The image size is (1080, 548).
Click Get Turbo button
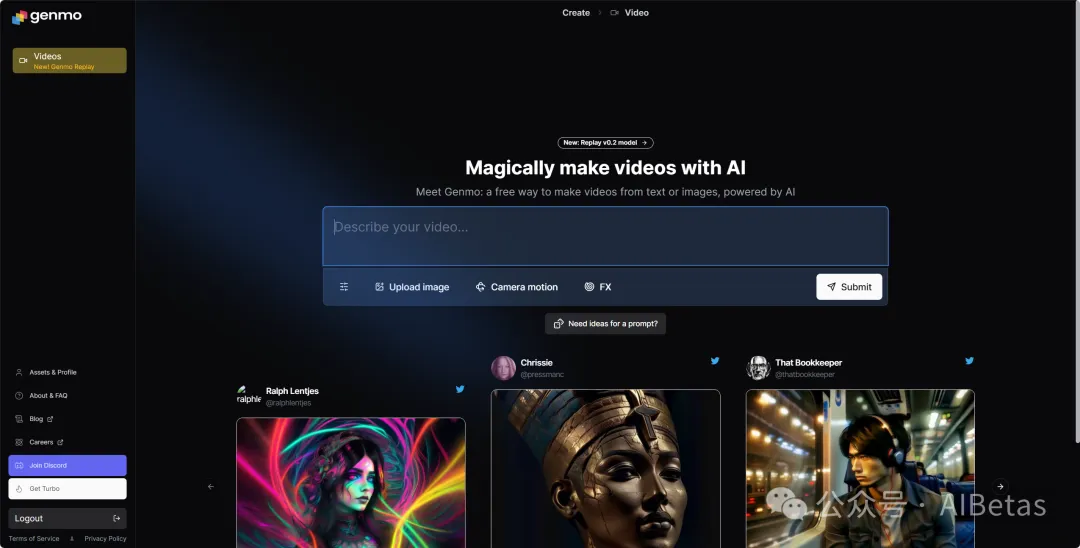coord(68,489)
